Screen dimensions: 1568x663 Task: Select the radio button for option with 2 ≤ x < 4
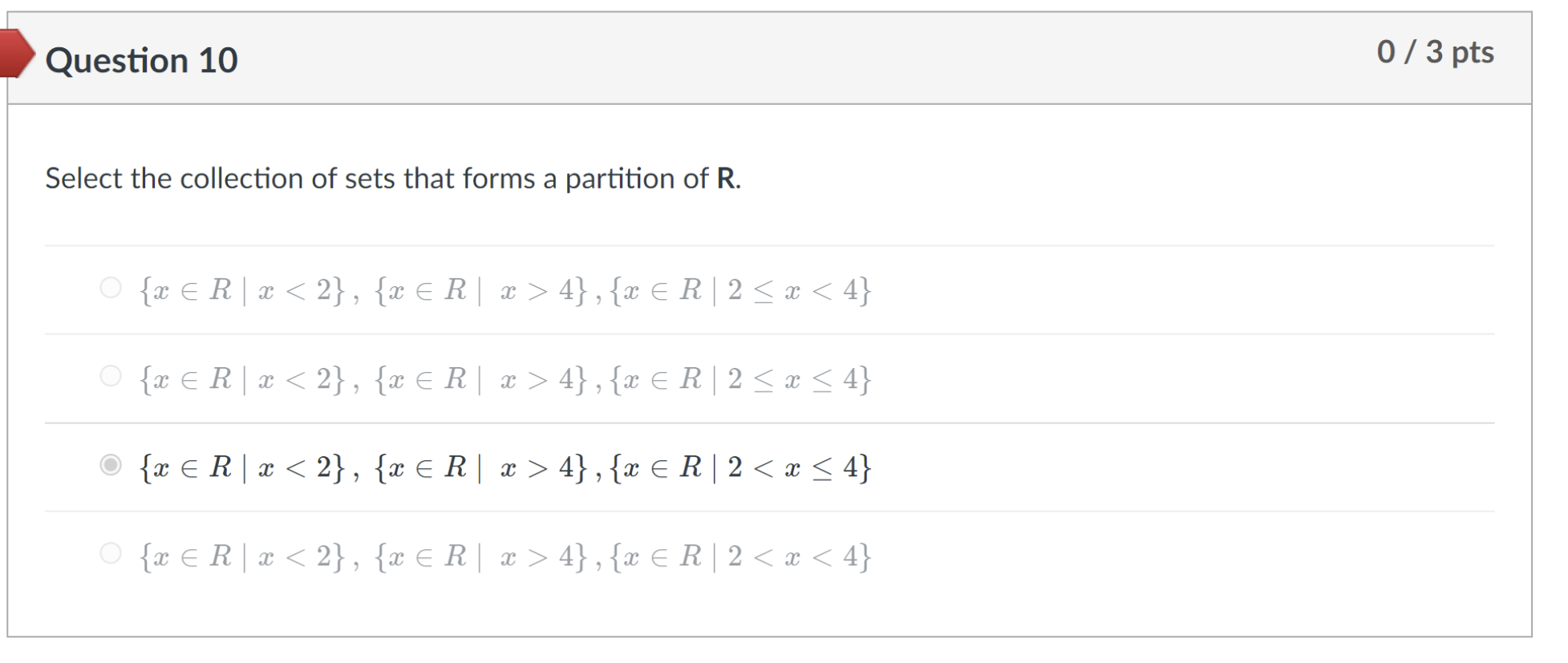coord(111,286)
